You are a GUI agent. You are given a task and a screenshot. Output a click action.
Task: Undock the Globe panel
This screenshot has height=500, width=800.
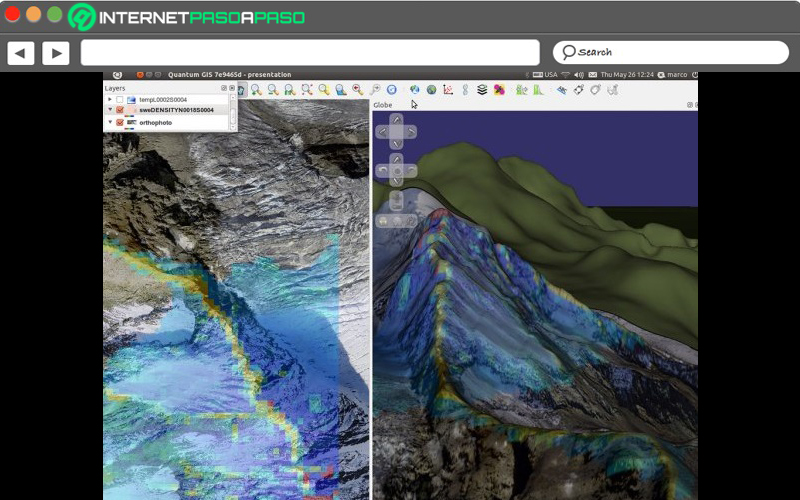690,105
